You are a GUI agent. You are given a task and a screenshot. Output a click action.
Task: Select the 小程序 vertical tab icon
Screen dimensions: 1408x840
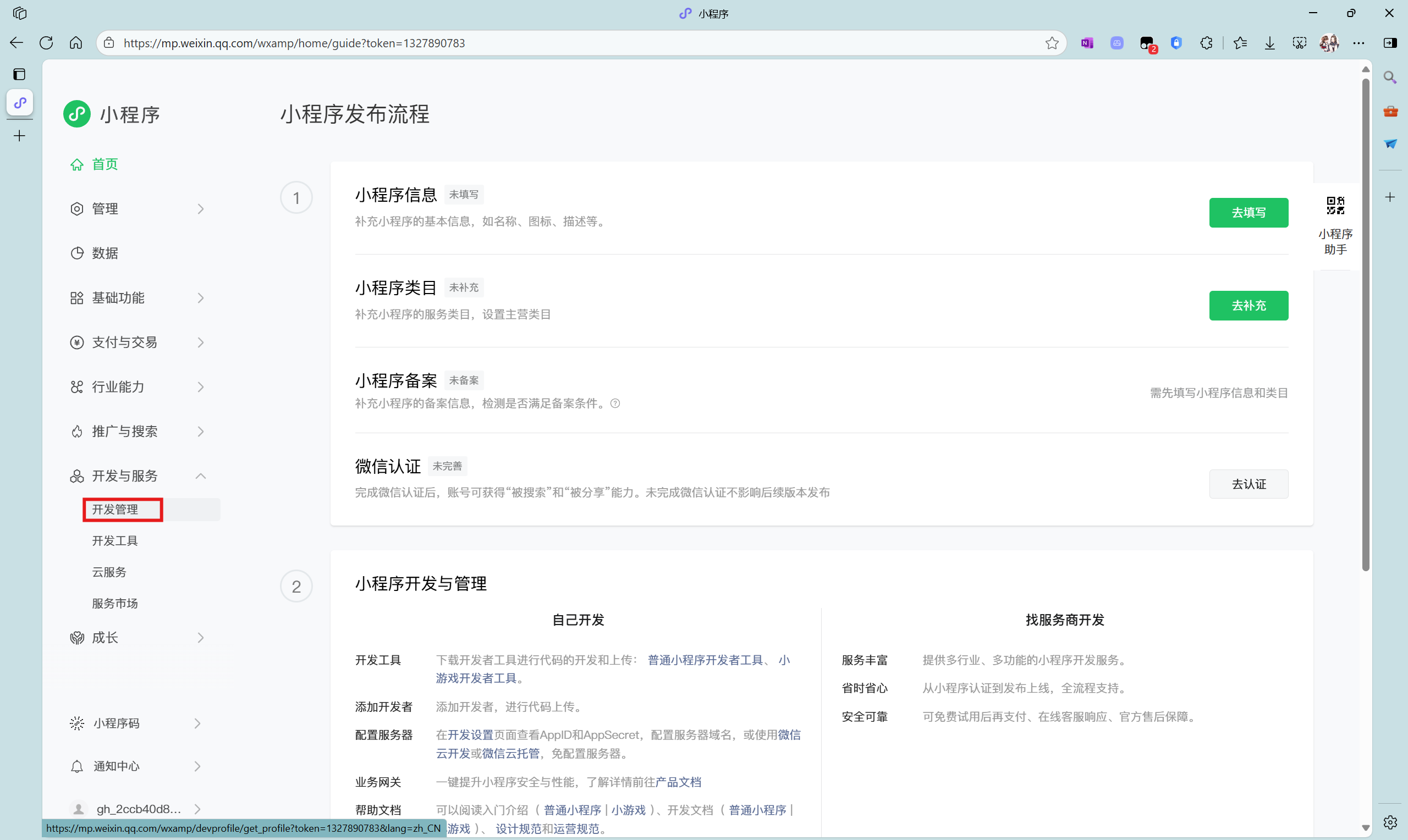(20, 102)
